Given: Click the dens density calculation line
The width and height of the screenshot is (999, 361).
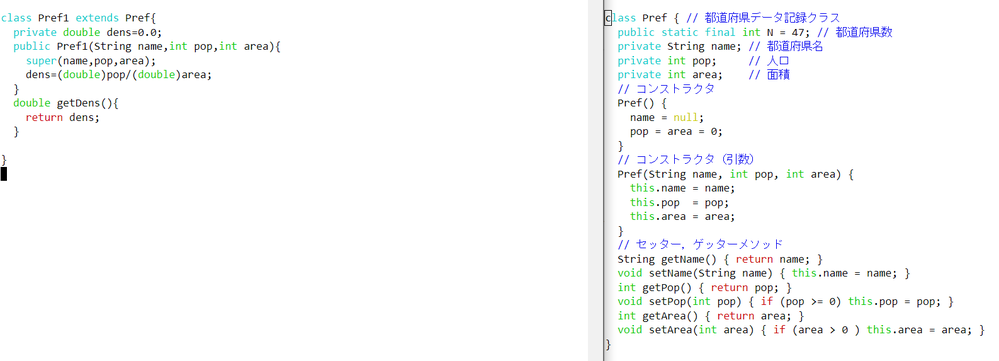Looking at the screenshot, I should click(x=119, y=74).
